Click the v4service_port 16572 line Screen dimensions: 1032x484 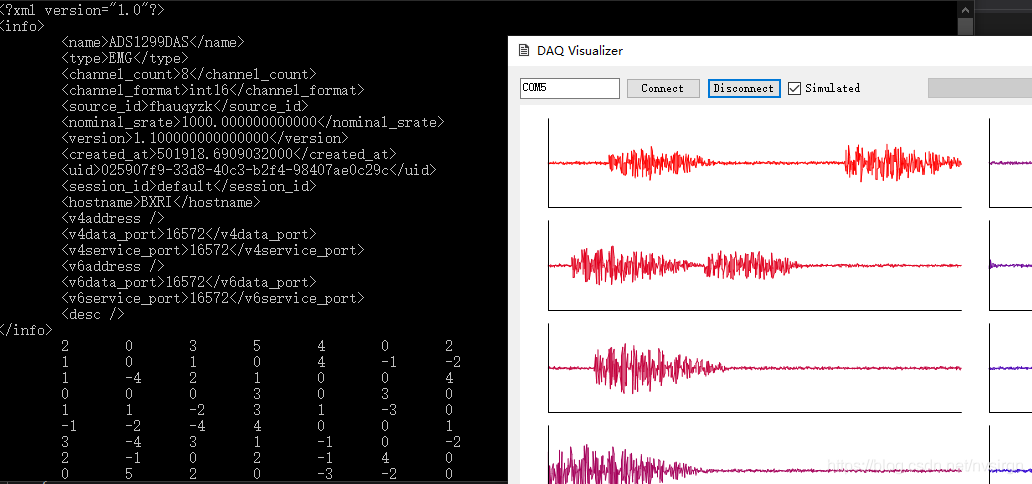pos(213,250)
